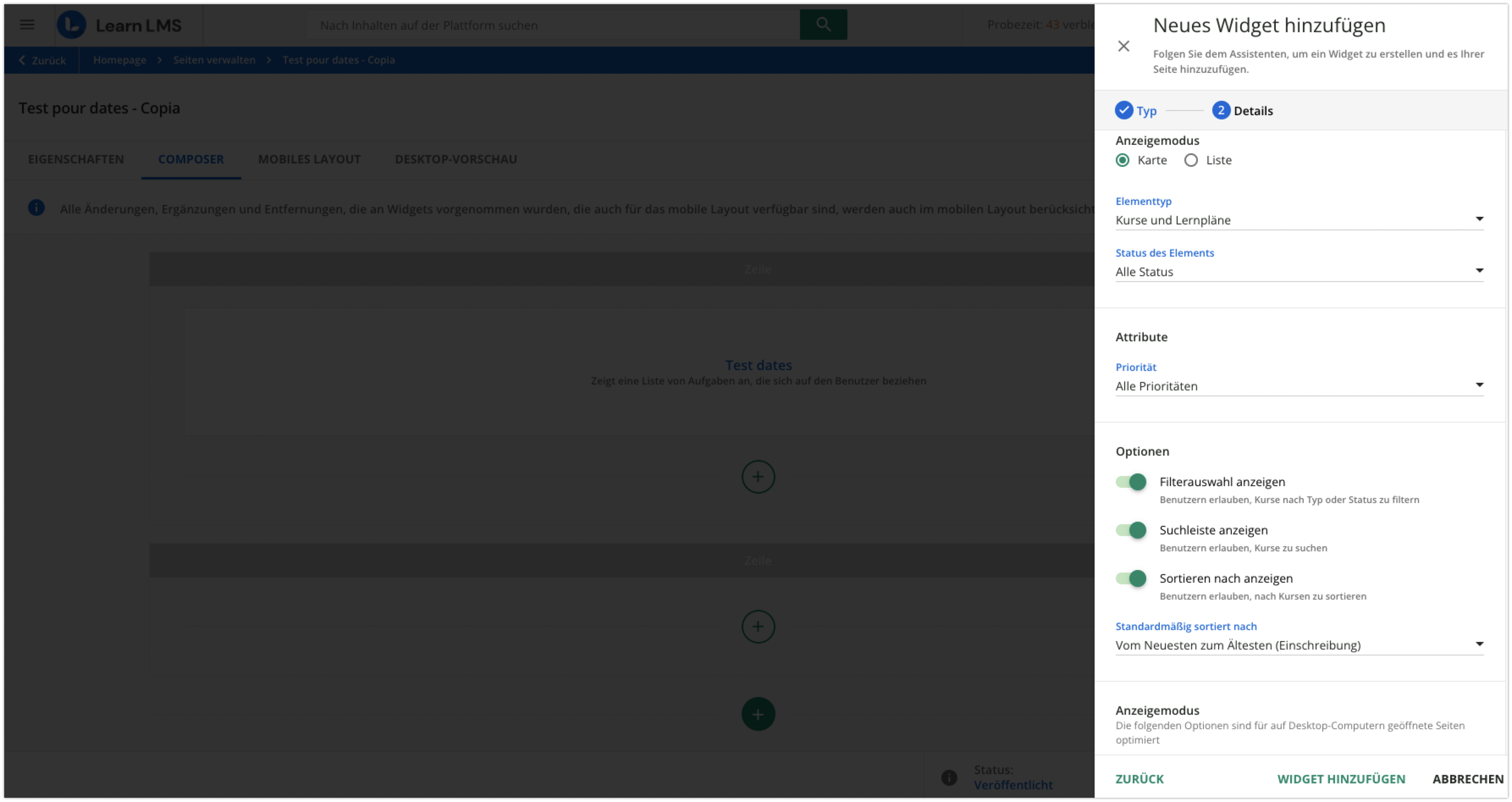Switch to the Composer tab
1512x802 pixels.
tap(191, 159)
